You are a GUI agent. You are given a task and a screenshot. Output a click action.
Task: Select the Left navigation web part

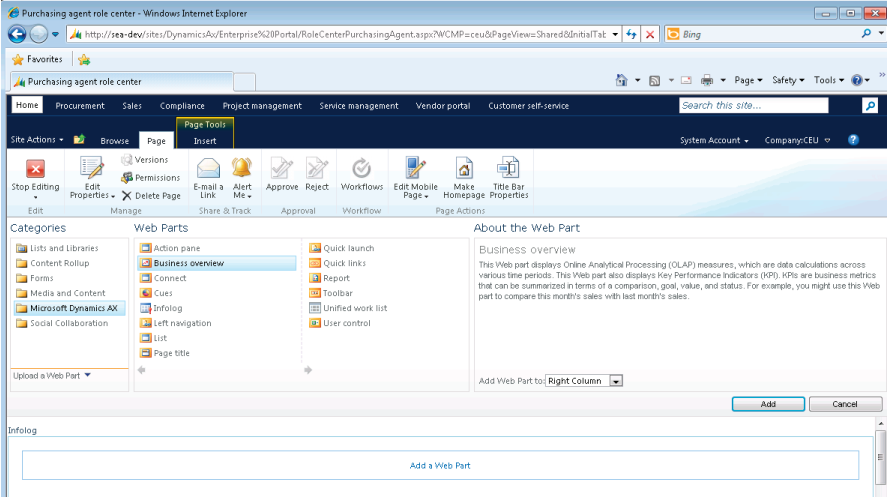pyautogui.click(x=176, y=323)
